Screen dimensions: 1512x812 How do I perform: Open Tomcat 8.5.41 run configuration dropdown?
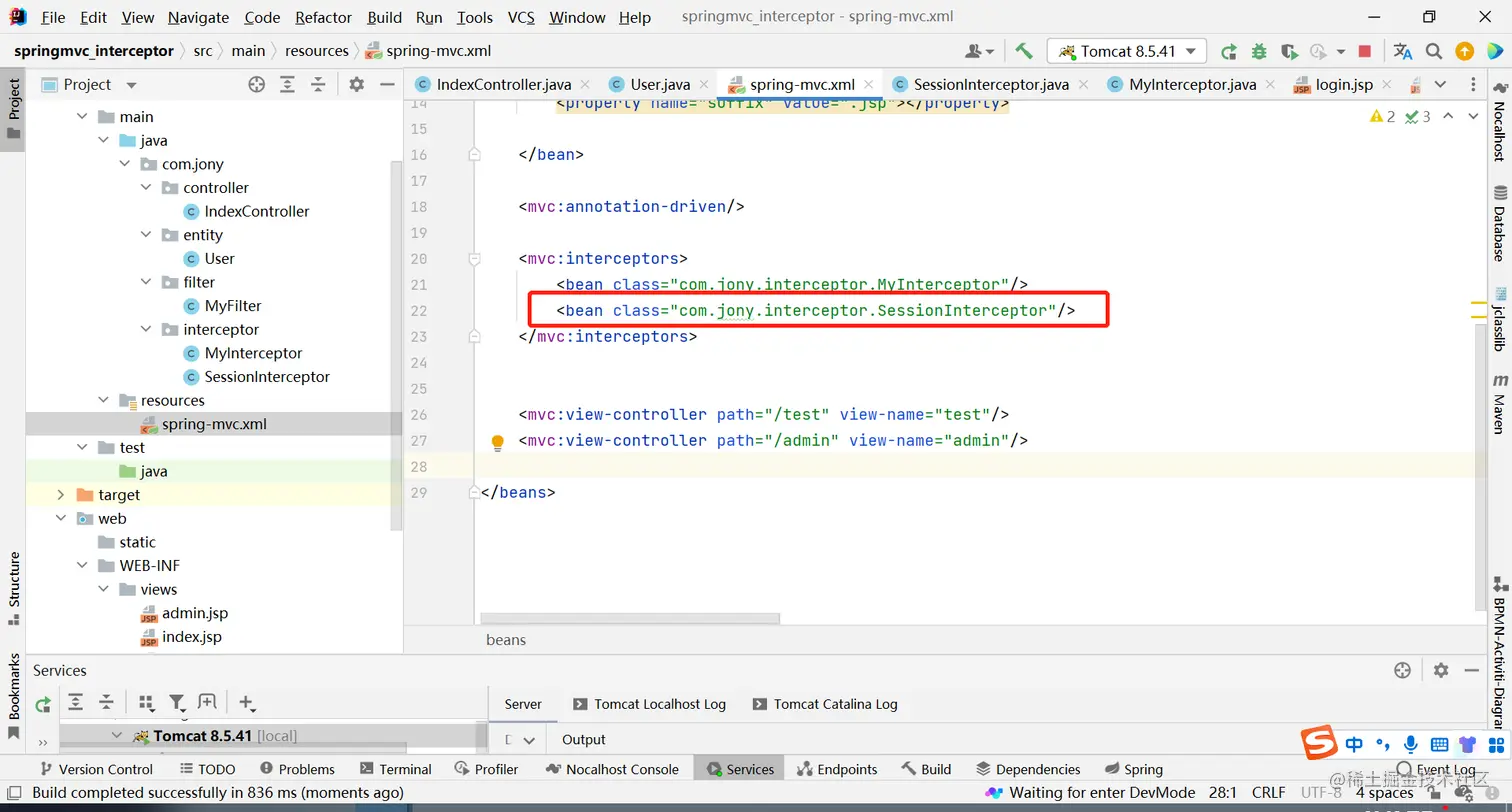[x=1127, y=51]
